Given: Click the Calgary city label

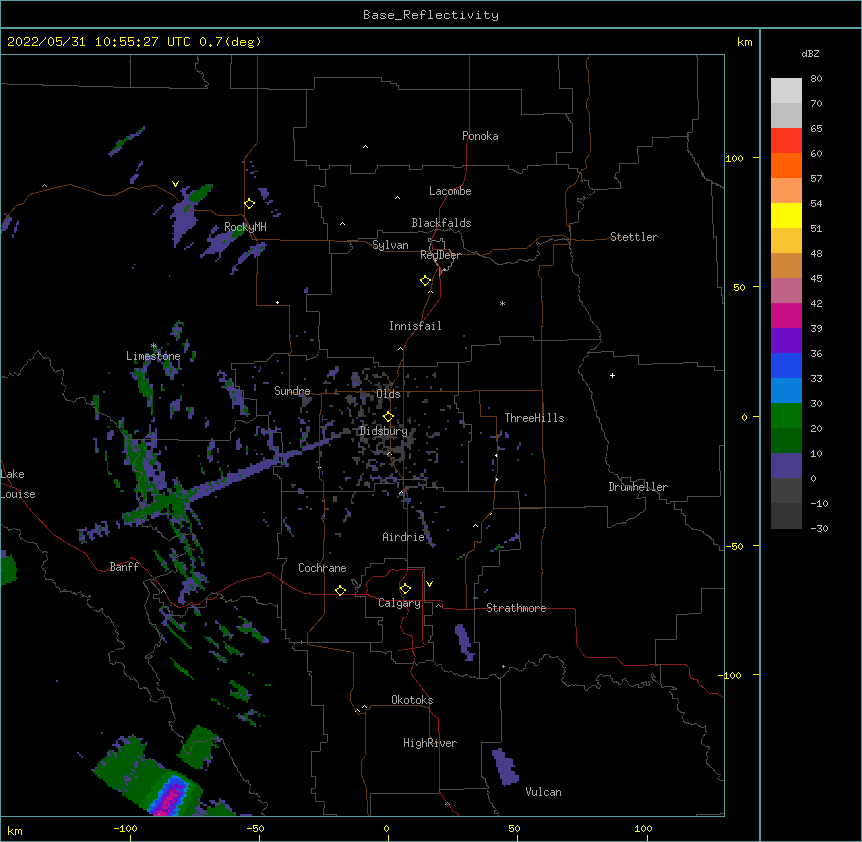Looking at the screenshot, I should pos(399,603).
